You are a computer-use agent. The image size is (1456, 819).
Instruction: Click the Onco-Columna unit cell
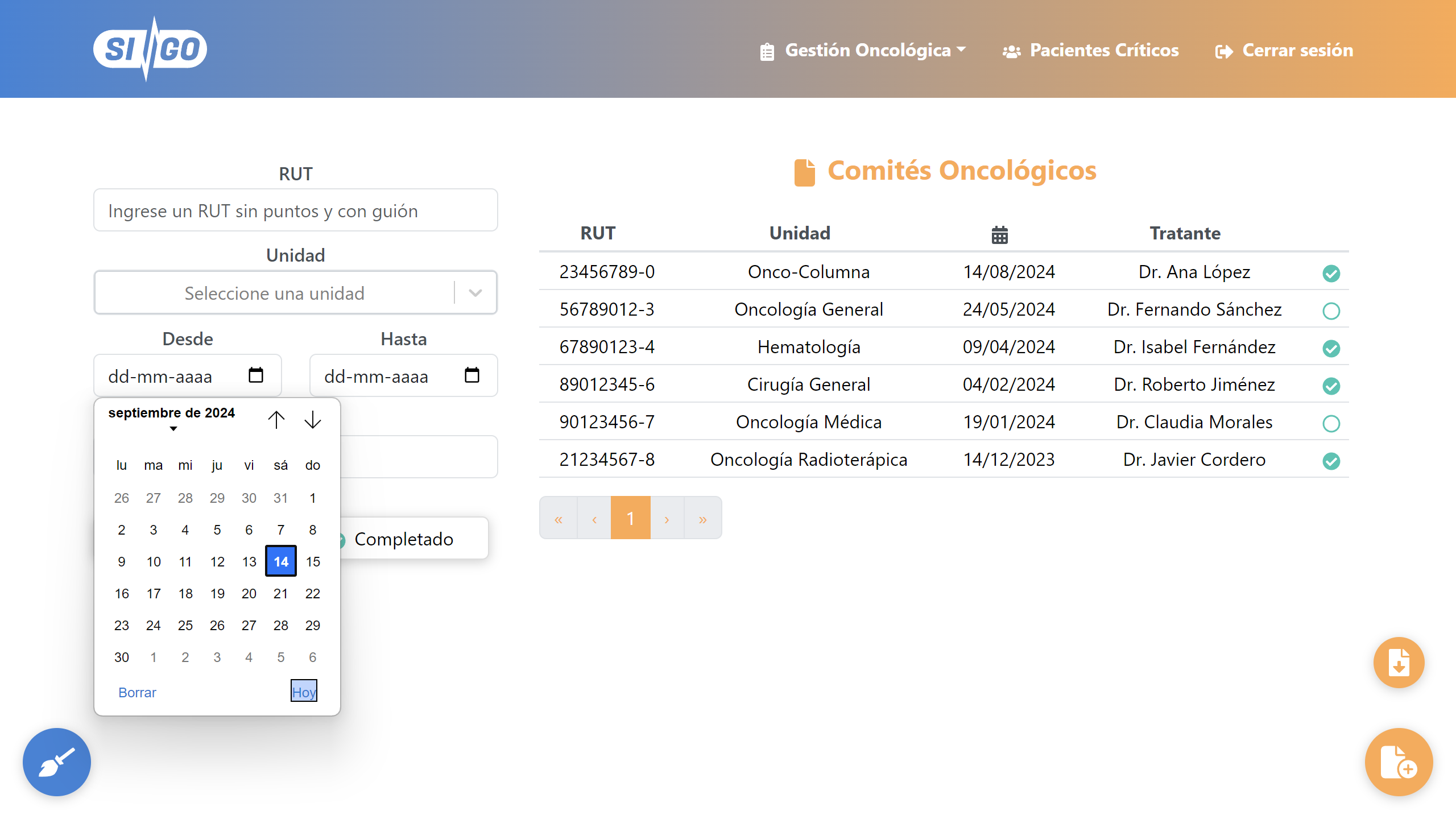coord(809,272)
